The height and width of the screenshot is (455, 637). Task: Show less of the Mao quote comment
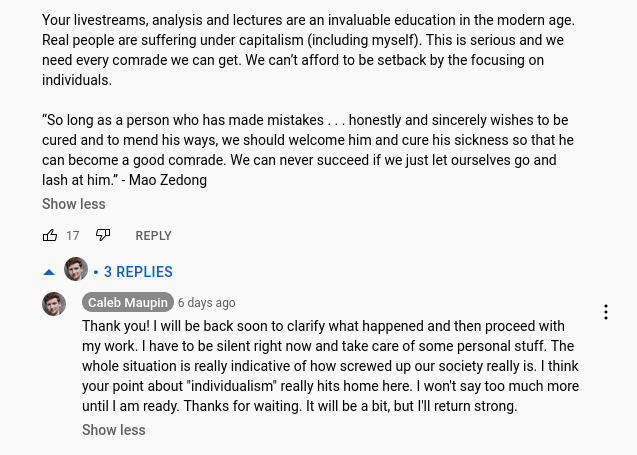tap(73, 204)
